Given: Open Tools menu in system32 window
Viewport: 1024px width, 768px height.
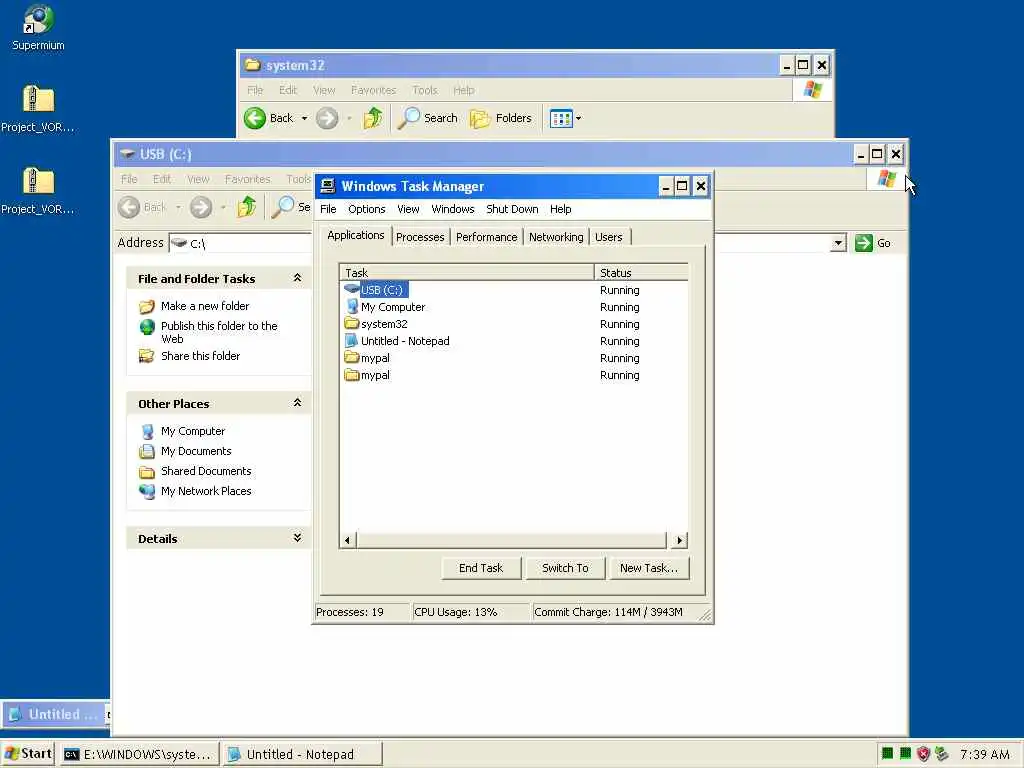Looking at the screenshot, I should pos(424,90).
